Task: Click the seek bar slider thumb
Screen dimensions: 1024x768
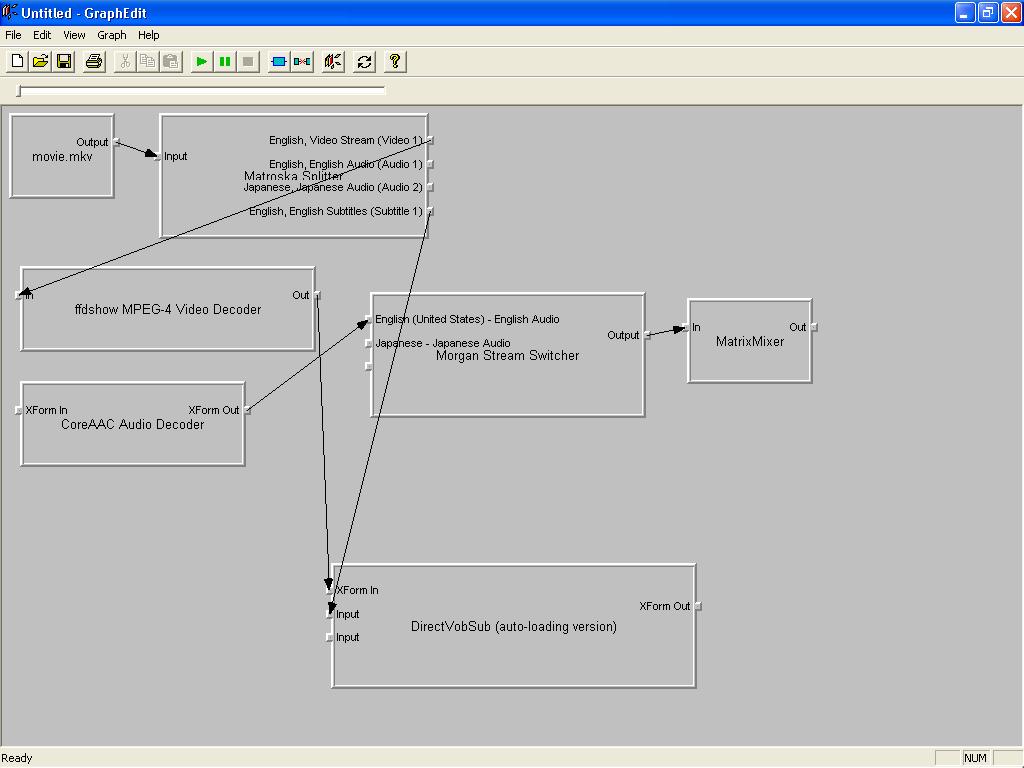Action: [19, 91]
